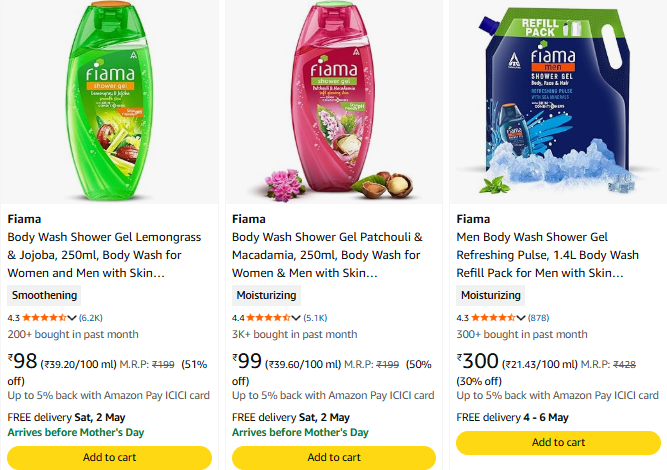Click the ₹98 price of Lemongrass gel
The width and height of the screenshot is (667, 470).
pyautogui.click(x=23, y=361)
